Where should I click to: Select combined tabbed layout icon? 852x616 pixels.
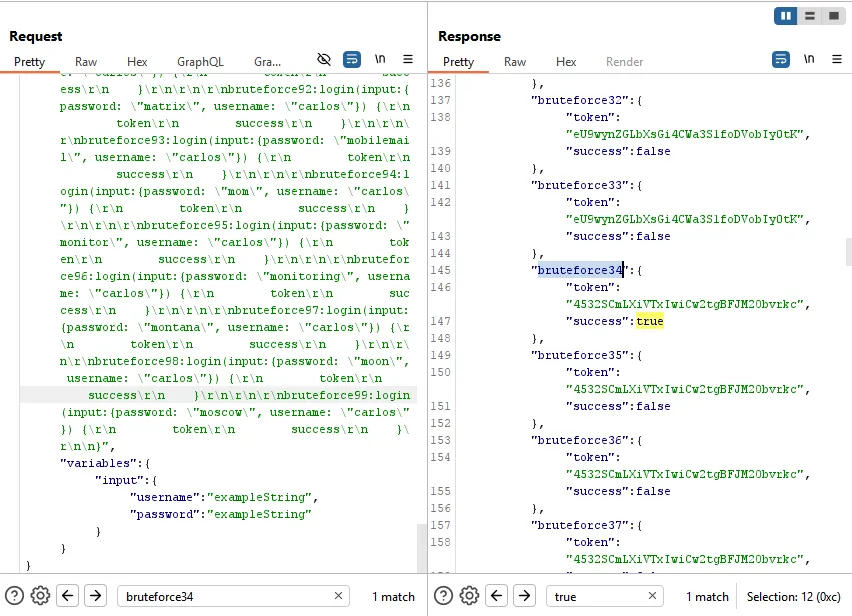click(834, 16)
